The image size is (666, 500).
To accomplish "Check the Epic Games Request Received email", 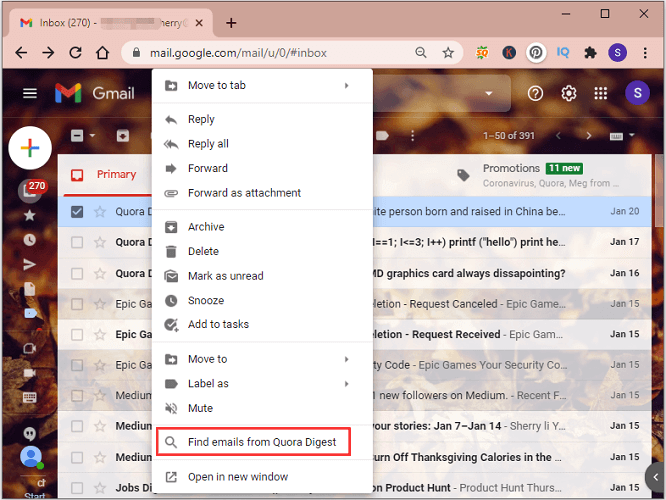I will point(77,334).
